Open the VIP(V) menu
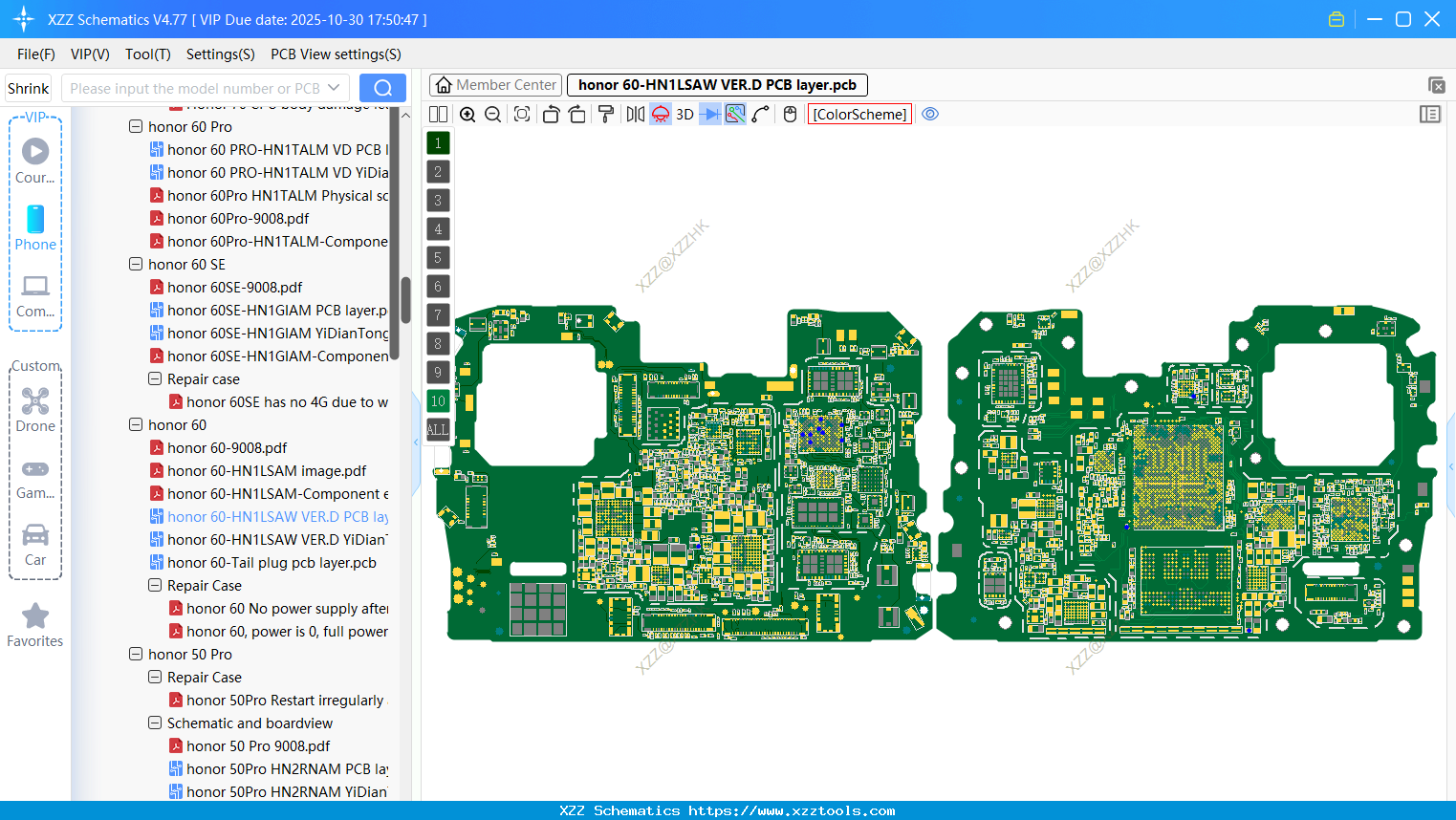1456x820 pixels. pos(90,54)
